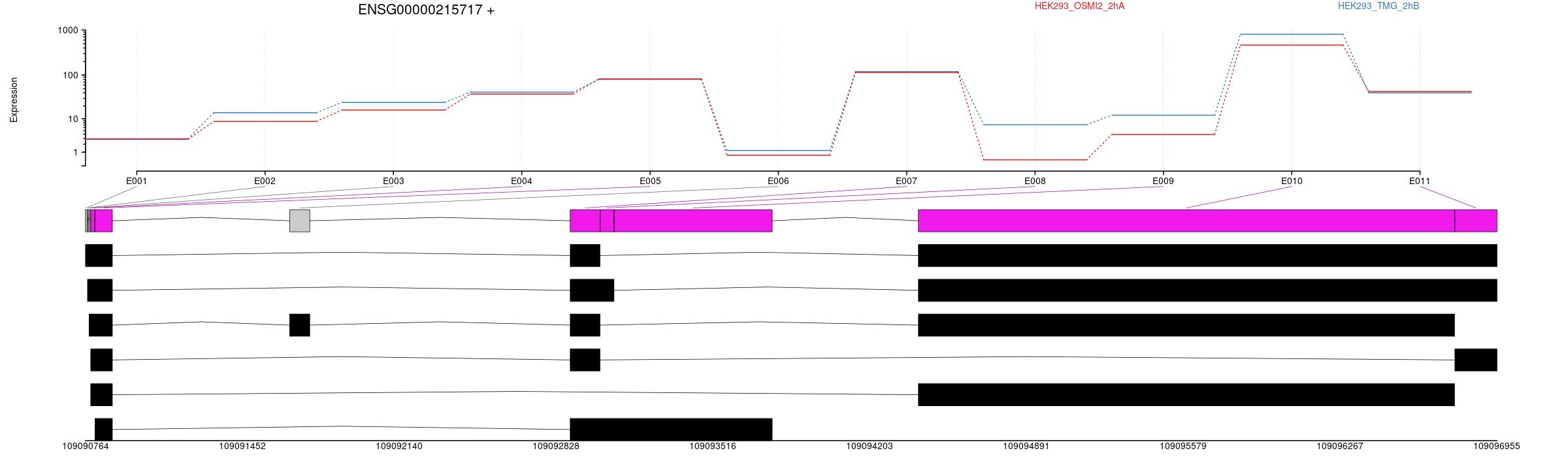The height and width of the screenshot is (457, 1568).
Task: Select exon label E010
Action: (1292, 181)
